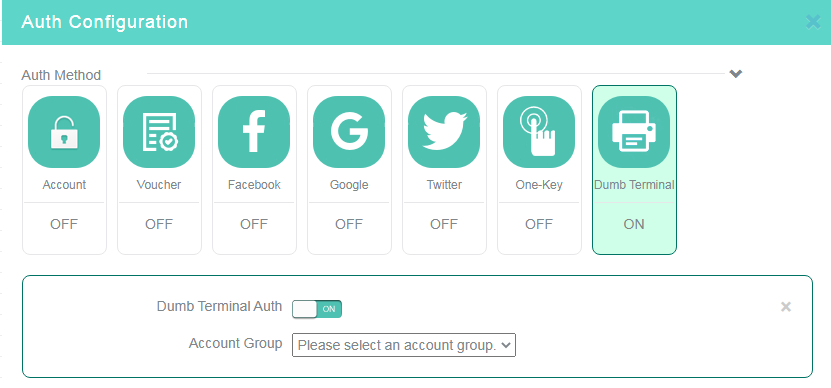Viewport: 831px width, 388px height.
Task: Choose the Voucher certificate icon
Action: click(159, 132)
